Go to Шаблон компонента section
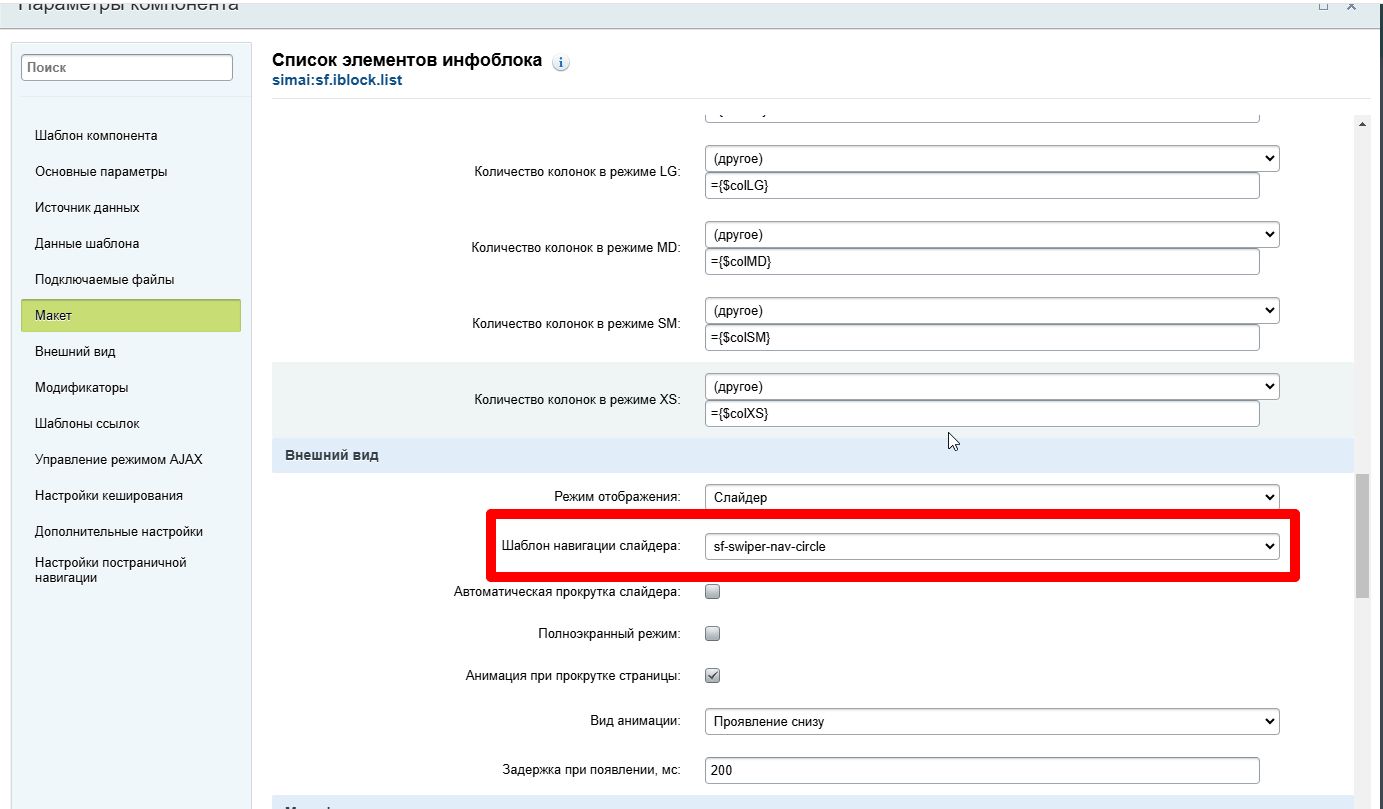This screenshot has height=809, width=1383. tap(96, 136)
